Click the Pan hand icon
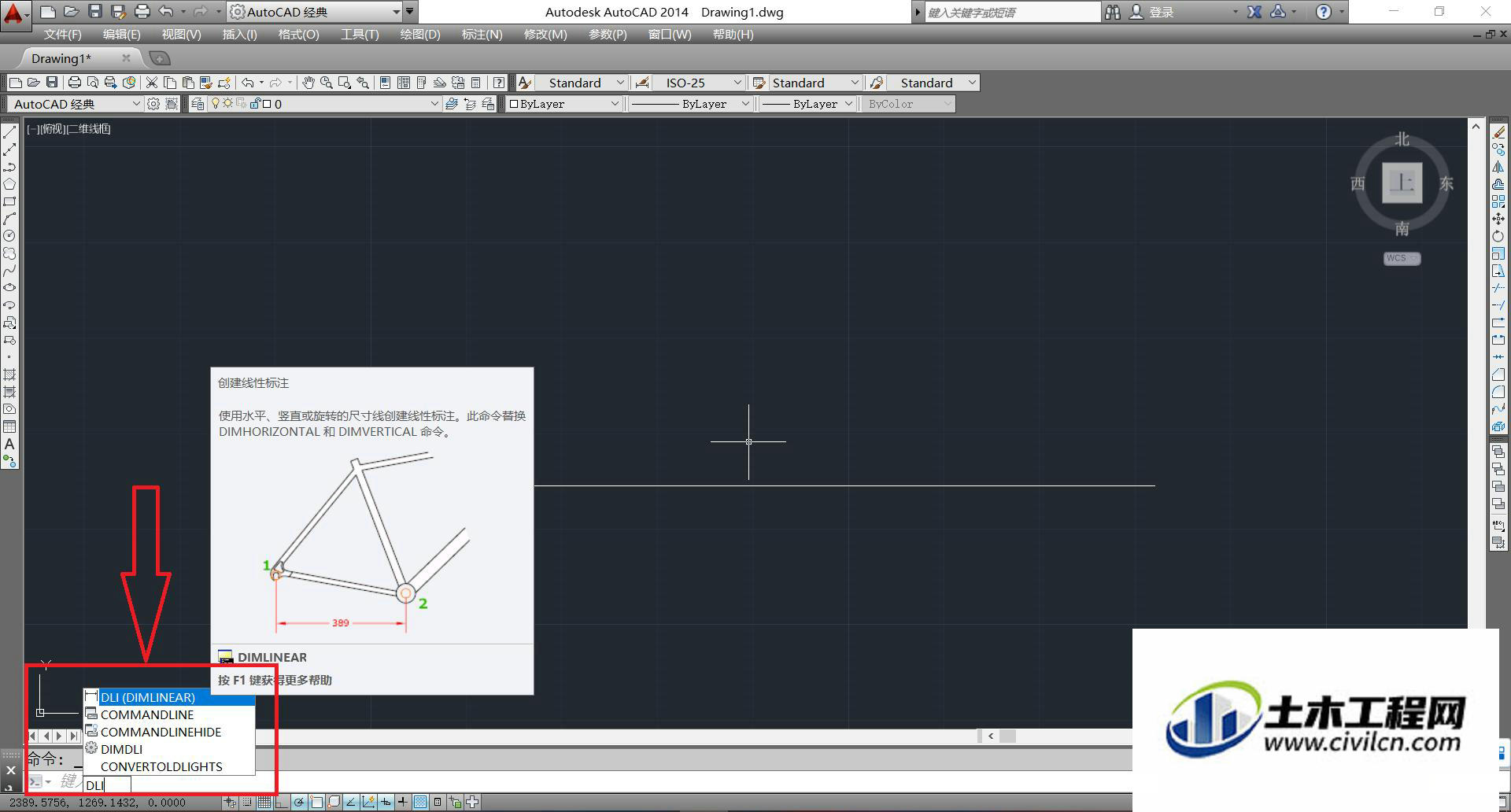This screenshot has width=1511, height=812. [308, 83]
